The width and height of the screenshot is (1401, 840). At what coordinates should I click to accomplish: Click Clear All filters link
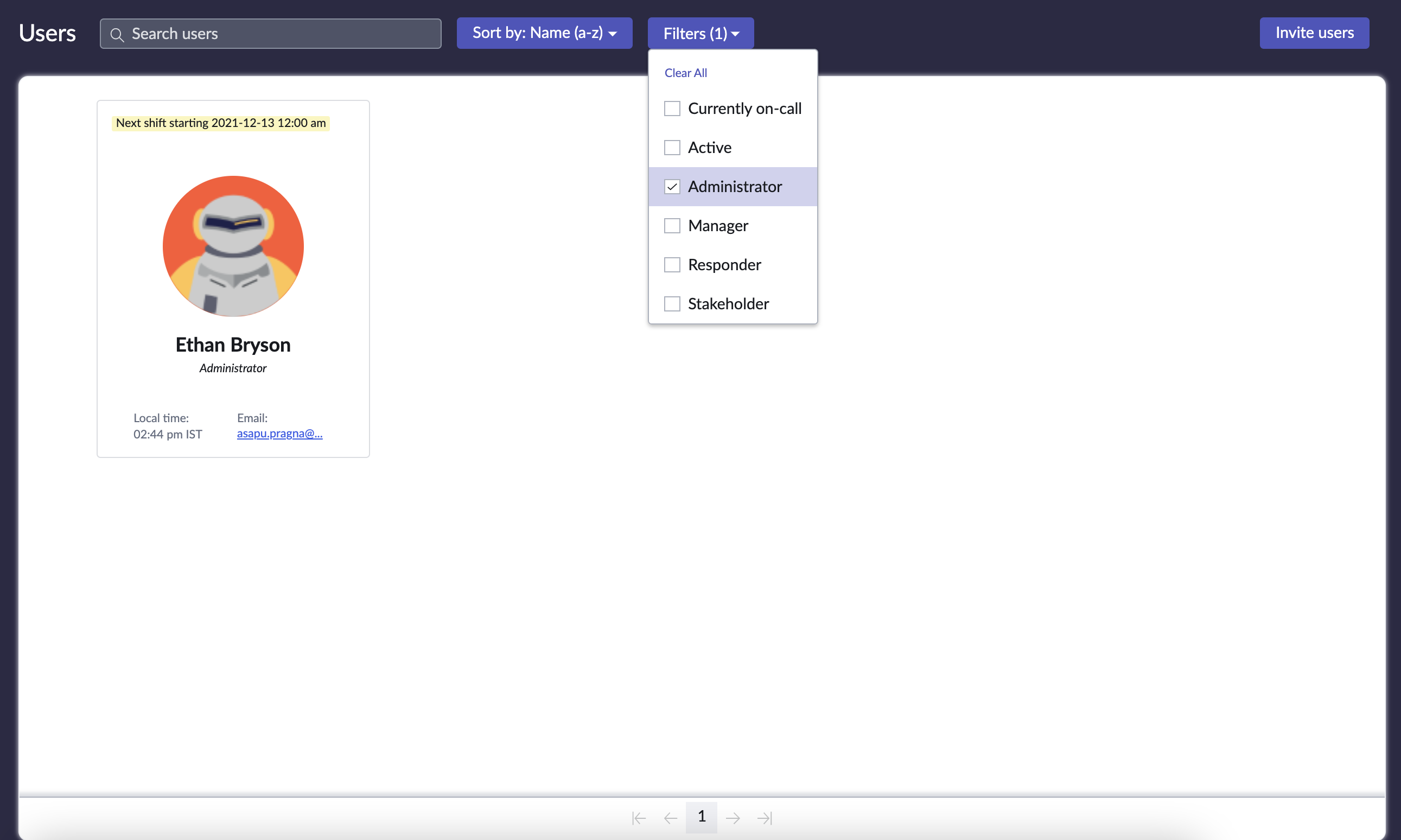click(685, 73)
